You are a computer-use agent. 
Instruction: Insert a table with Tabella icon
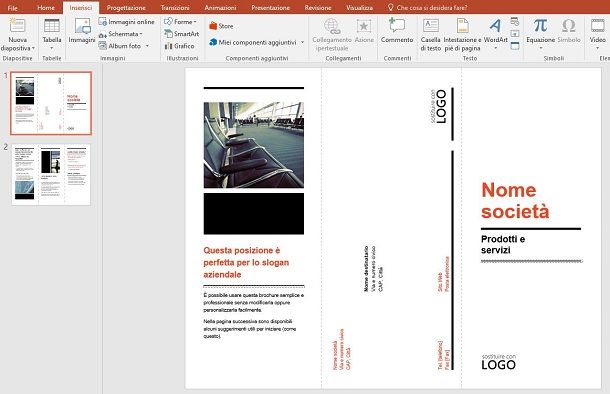52,26
